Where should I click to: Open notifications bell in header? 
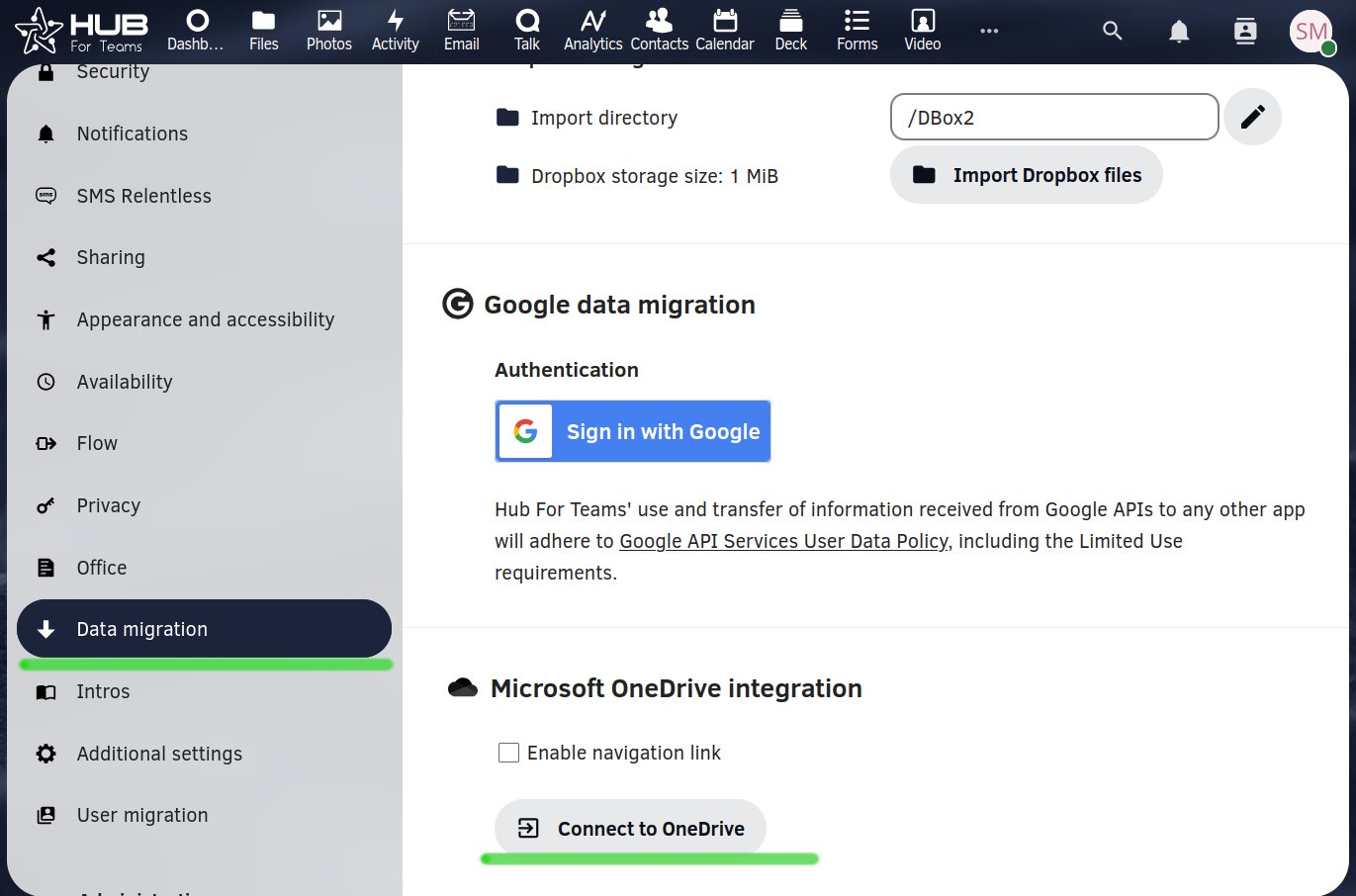point(1179,32)
